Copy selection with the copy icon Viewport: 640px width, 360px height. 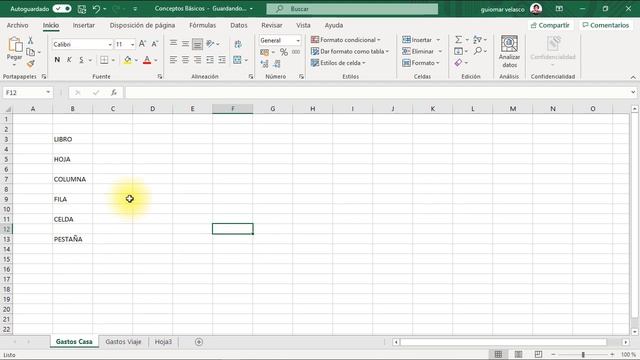pyautogui.click(x=31, y=52)
